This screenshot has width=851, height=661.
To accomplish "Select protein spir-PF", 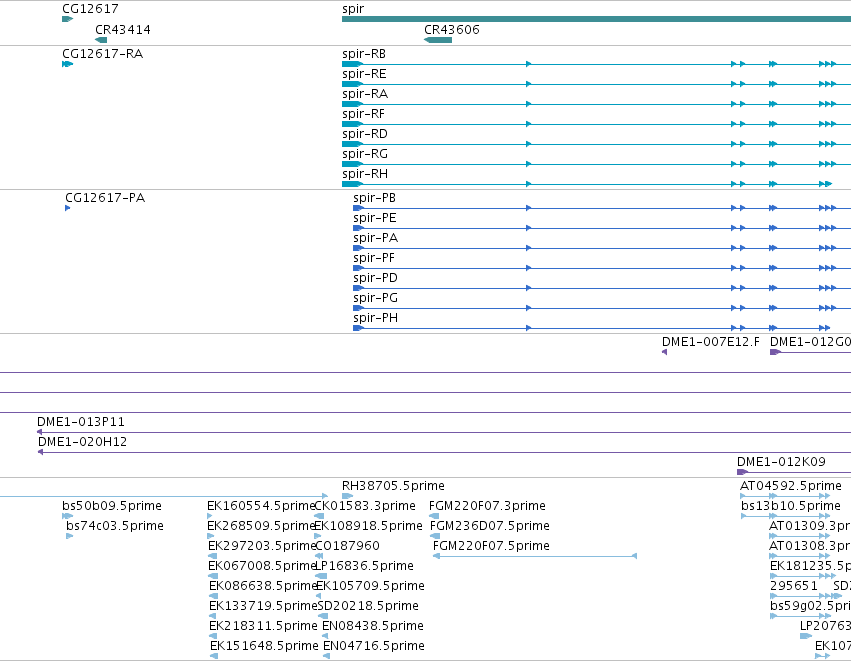I will pos(373,258).
